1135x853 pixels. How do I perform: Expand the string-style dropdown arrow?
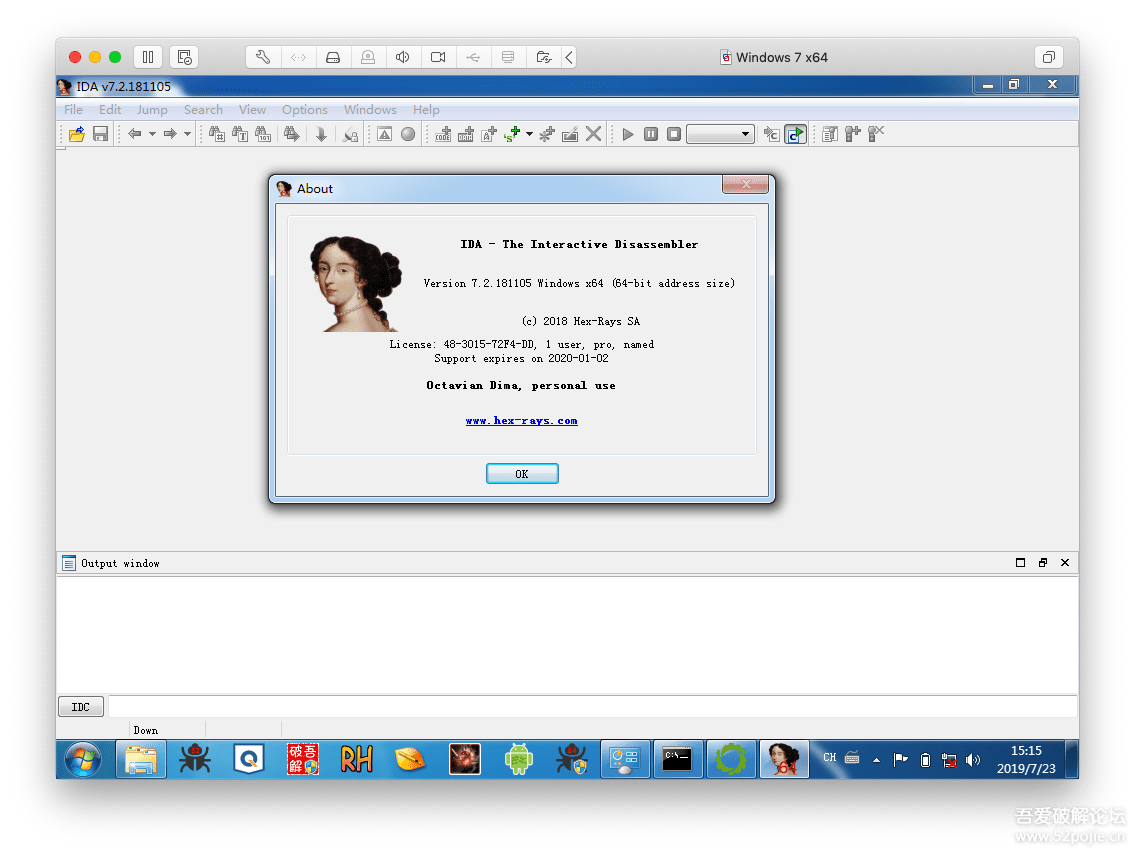[530, 134]
